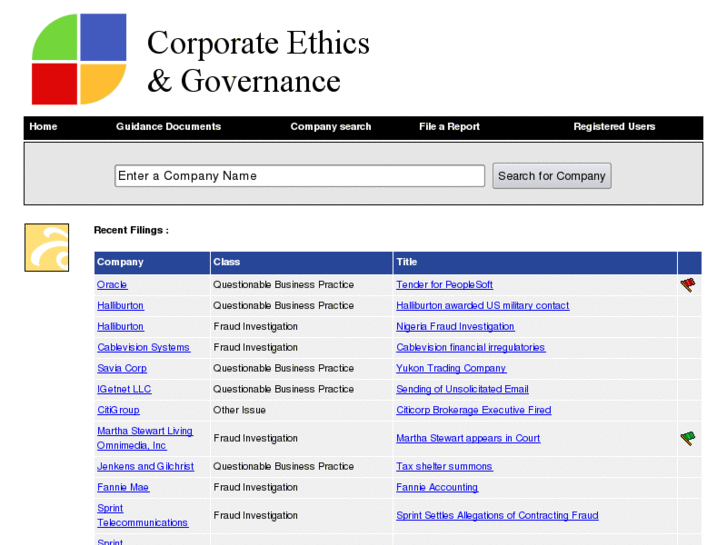This screenshot has height=545, width=727.
Task: Open Martha Stewart Living Omnimedia, Inc link
Action: (x=145, y=438)
